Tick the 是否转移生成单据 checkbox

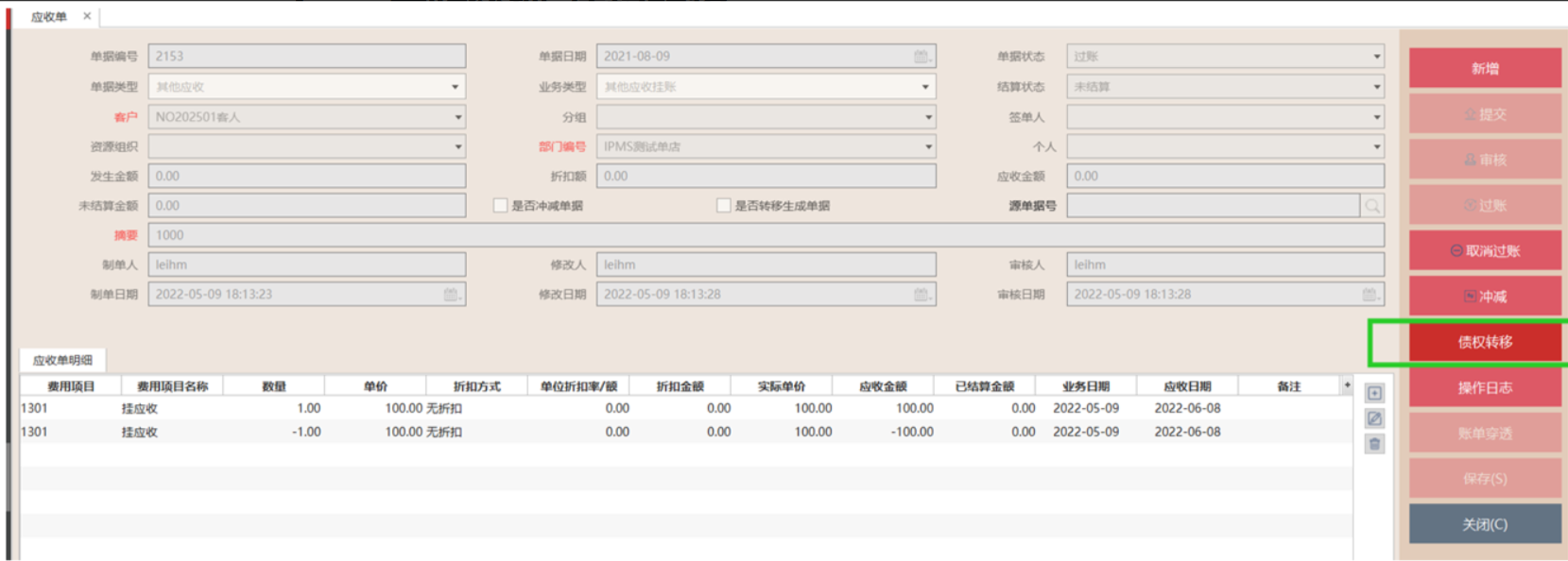[x=724, y=206]
